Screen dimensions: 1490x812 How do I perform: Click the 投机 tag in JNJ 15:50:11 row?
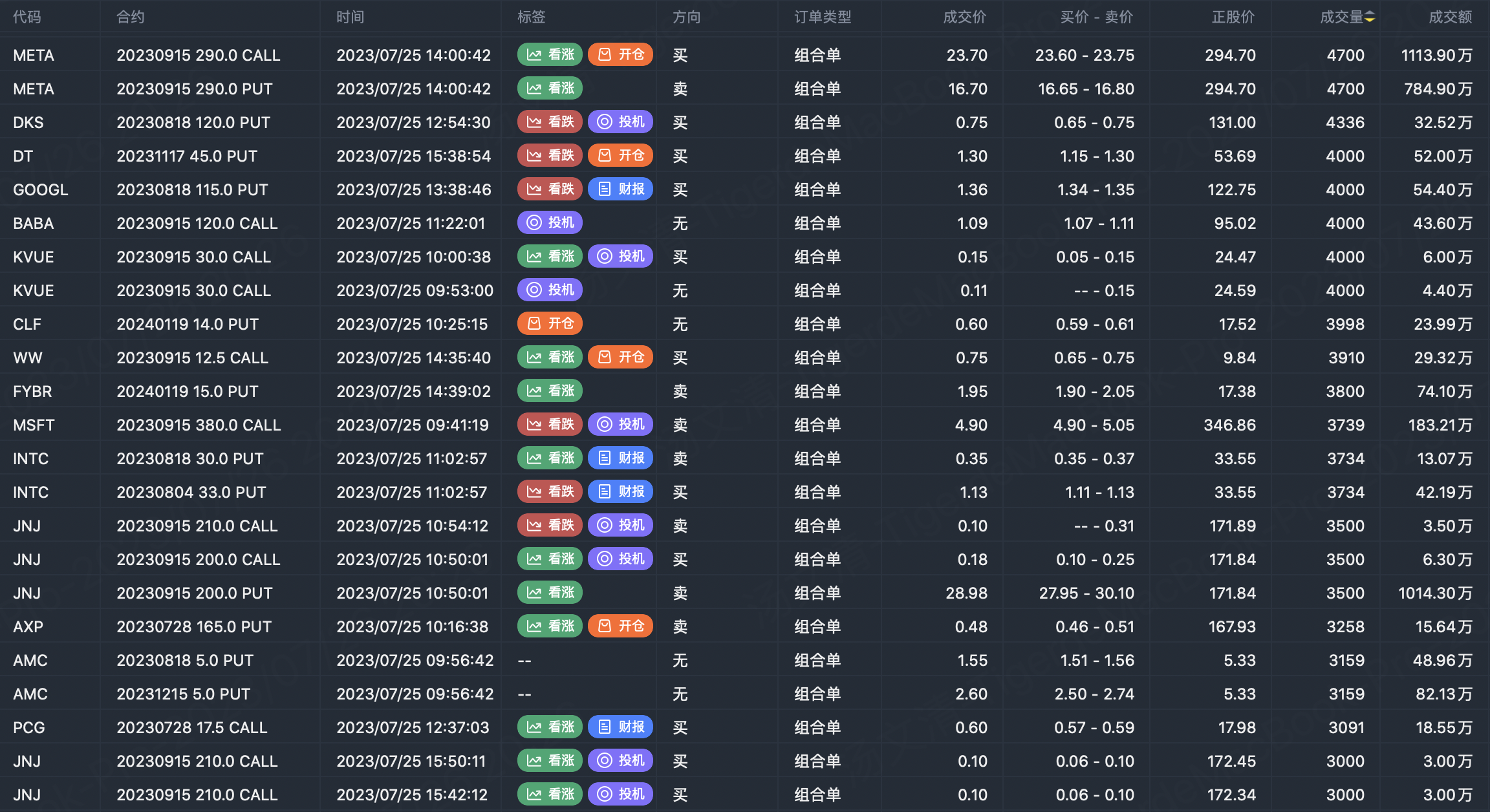[x=620, y=761]
